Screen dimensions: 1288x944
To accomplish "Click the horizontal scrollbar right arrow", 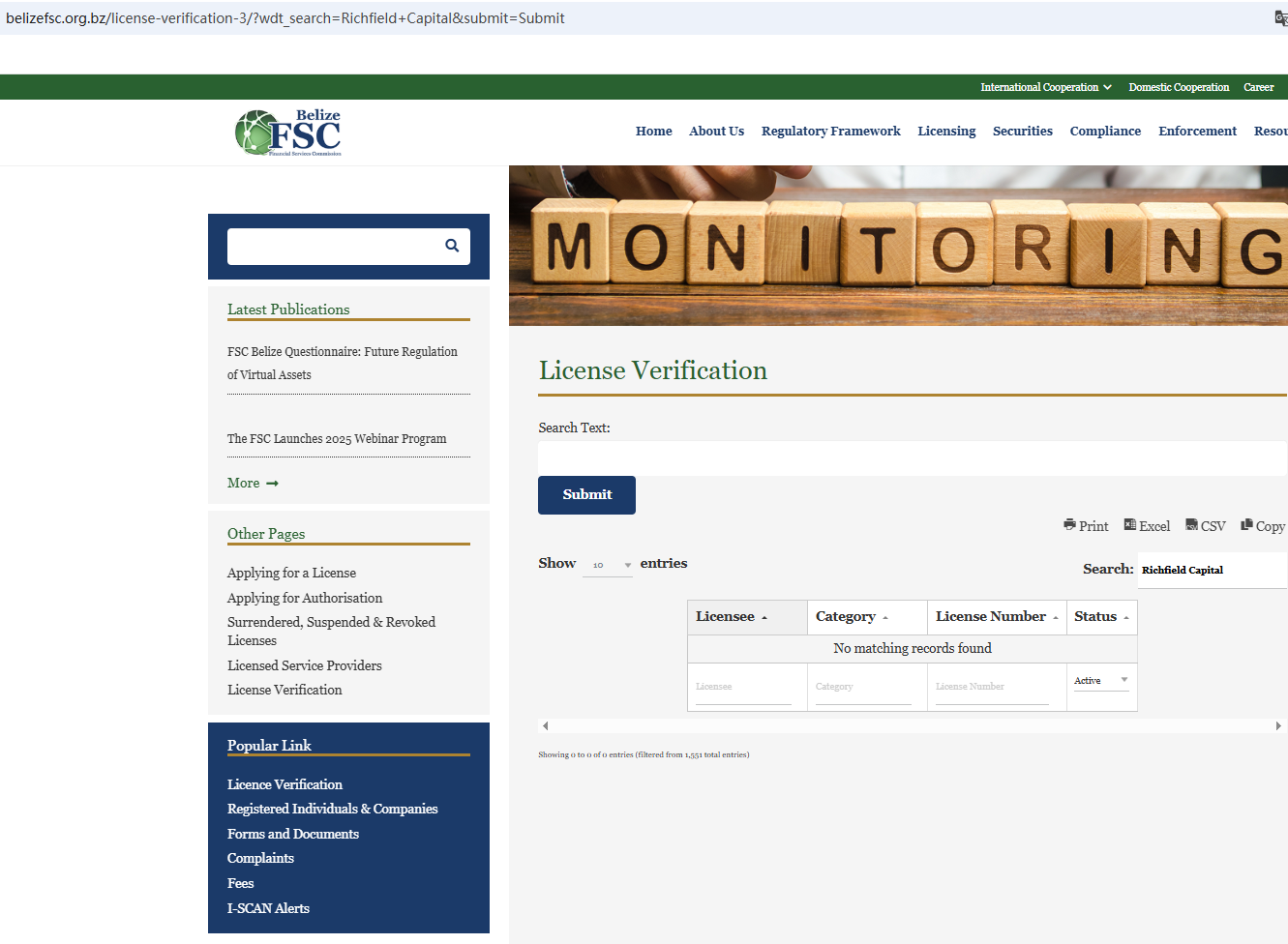I will click(x=1277, y=725).
